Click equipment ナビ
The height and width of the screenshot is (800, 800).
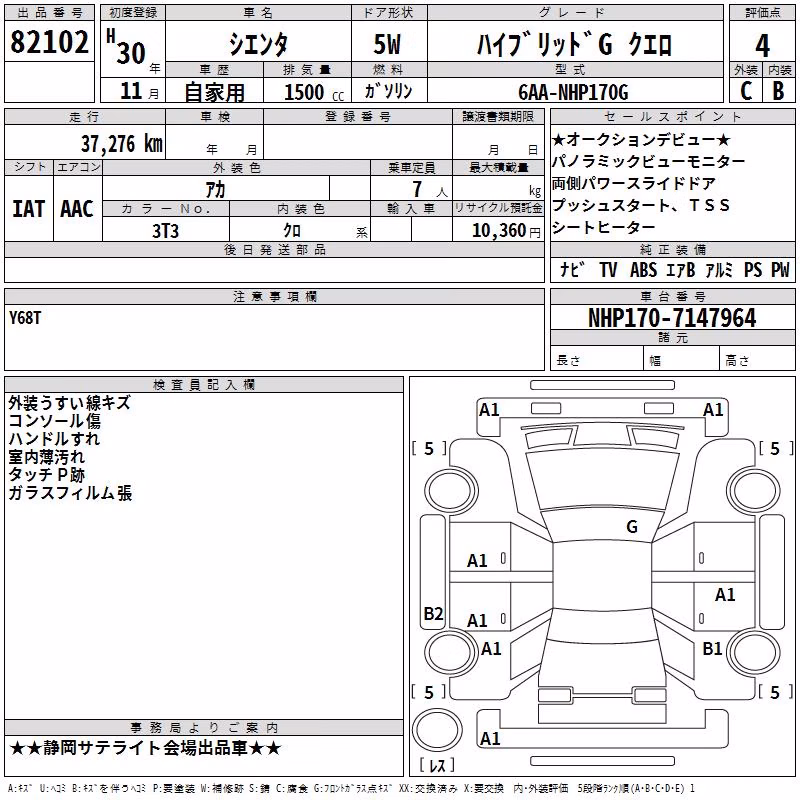click(571, 269)
